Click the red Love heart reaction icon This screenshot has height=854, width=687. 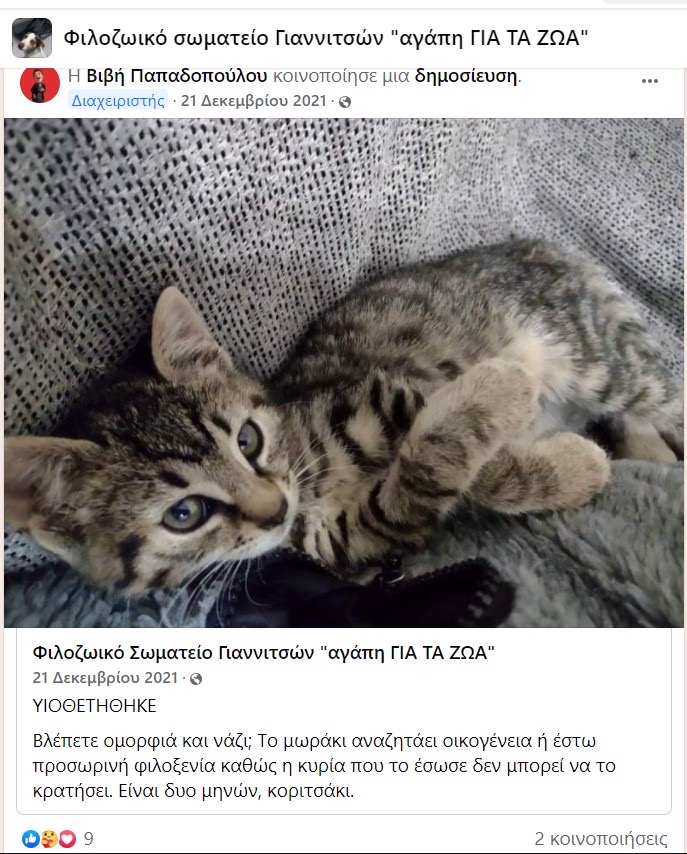click(x=67, y=839)
